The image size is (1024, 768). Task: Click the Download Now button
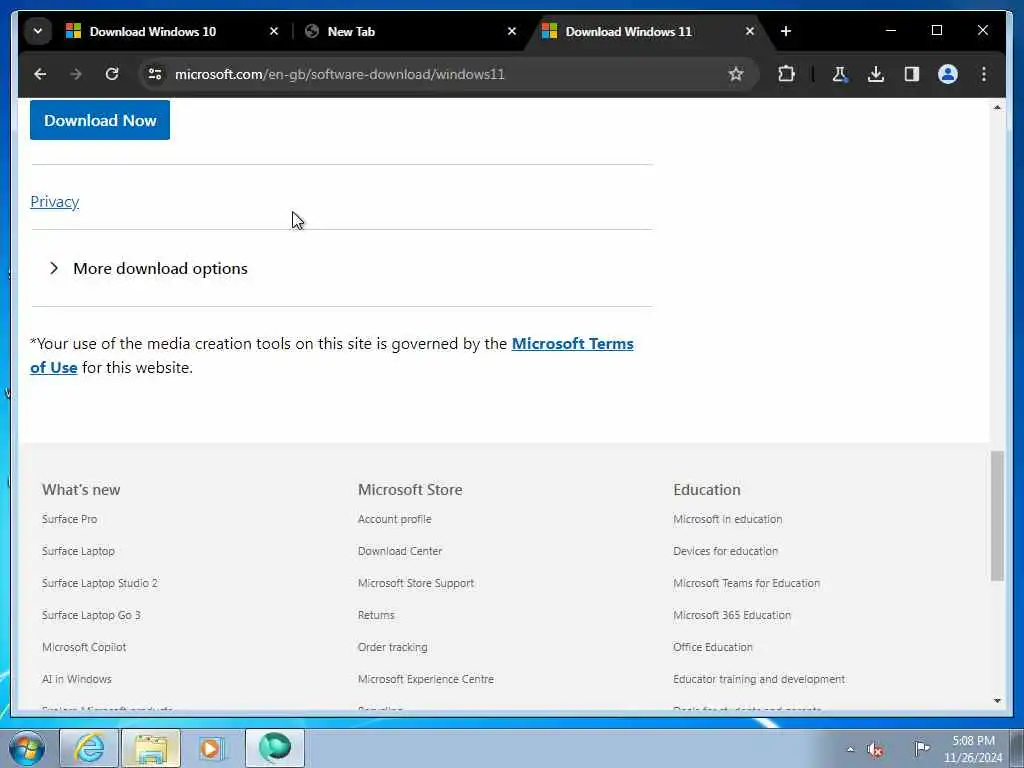pyautogui.click(x=100, y=120)
